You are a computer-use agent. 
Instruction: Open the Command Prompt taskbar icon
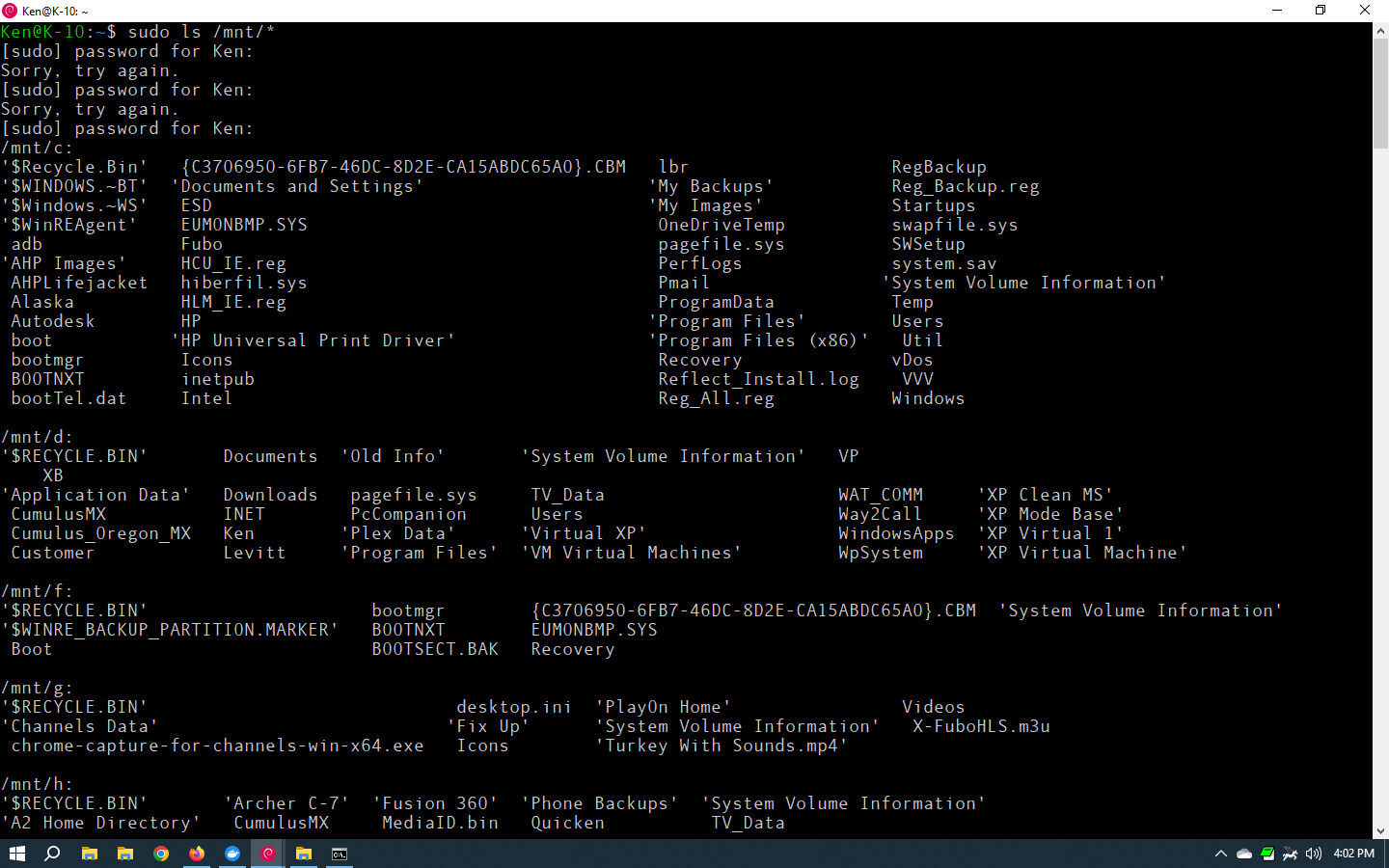coord(340,854)
